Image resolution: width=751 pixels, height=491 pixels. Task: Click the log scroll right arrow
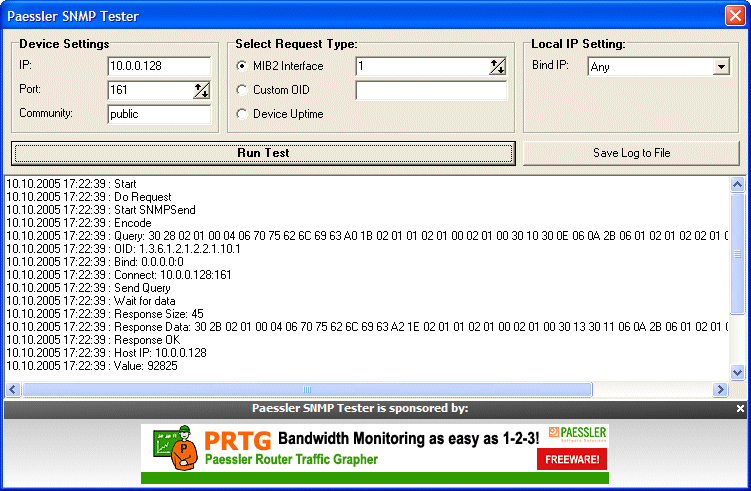pos(720,389)
